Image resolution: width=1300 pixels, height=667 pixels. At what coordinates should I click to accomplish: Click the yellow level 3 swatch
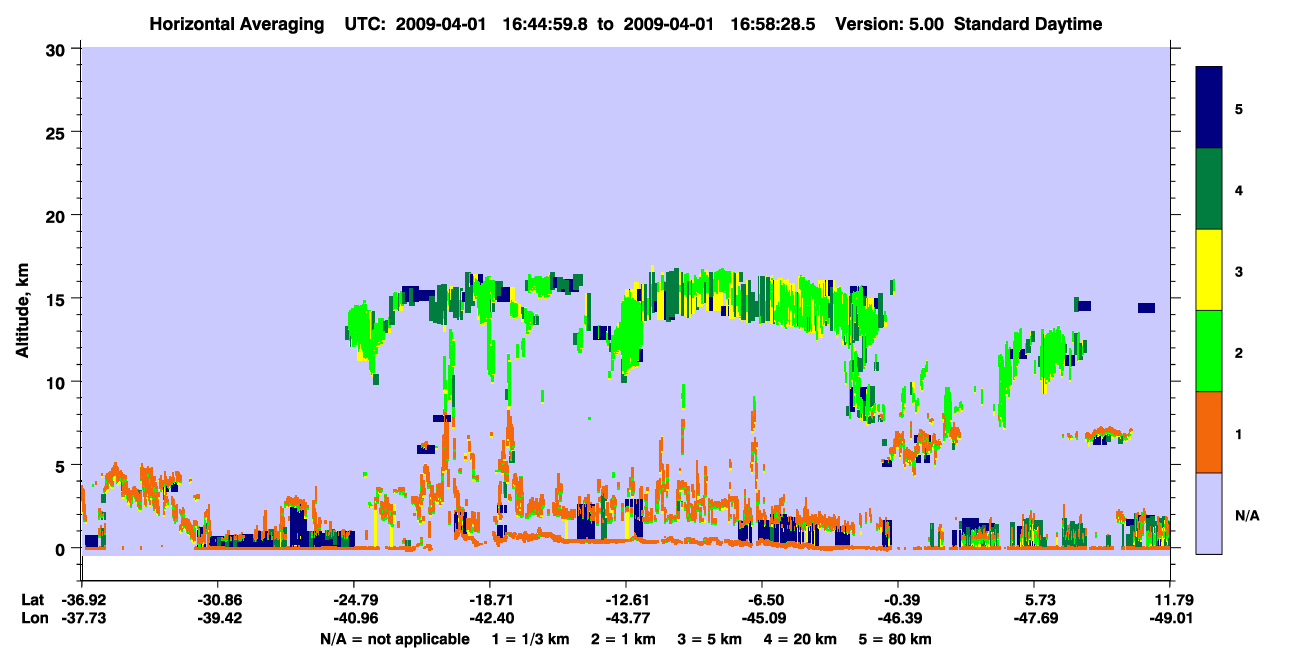tap(1209, 270)
